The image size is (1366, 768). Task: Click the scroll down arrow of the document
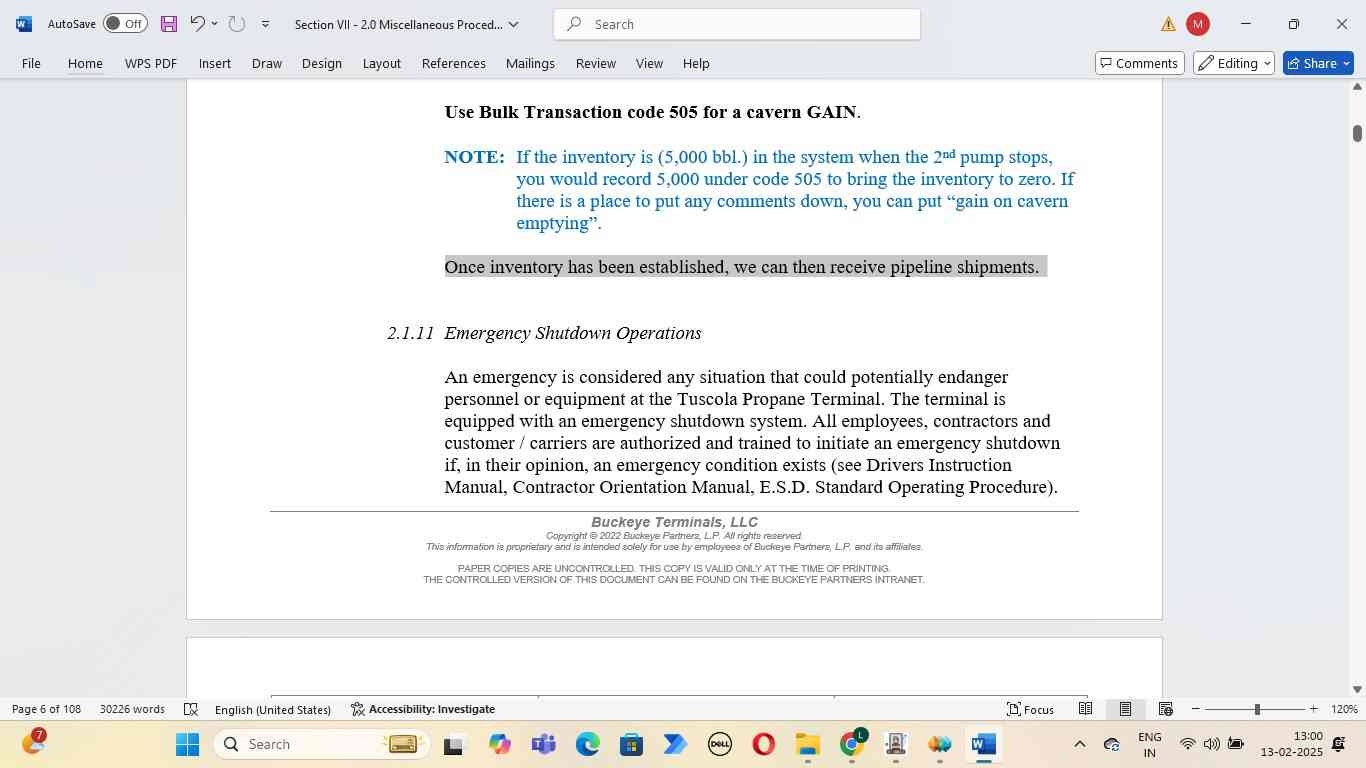(1357, 689)
